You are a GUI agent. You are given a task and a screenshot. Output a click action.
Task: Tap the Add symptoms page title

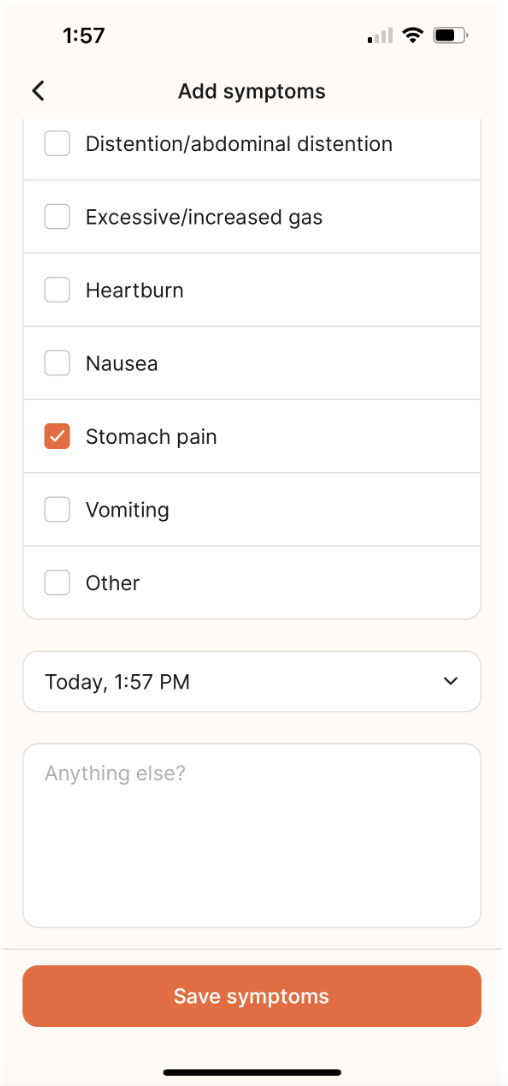click(252, 91)
